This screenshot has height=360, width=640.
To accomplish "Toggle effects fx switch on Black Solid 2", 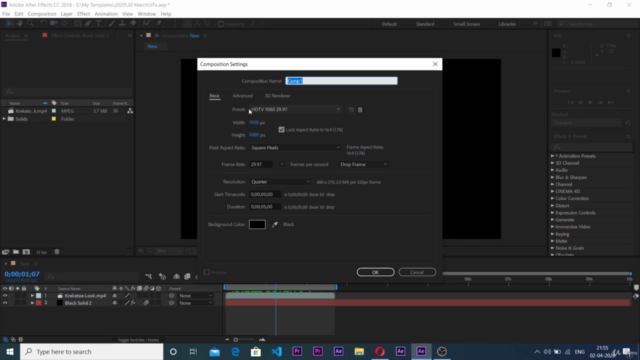I will click(133, 303).
